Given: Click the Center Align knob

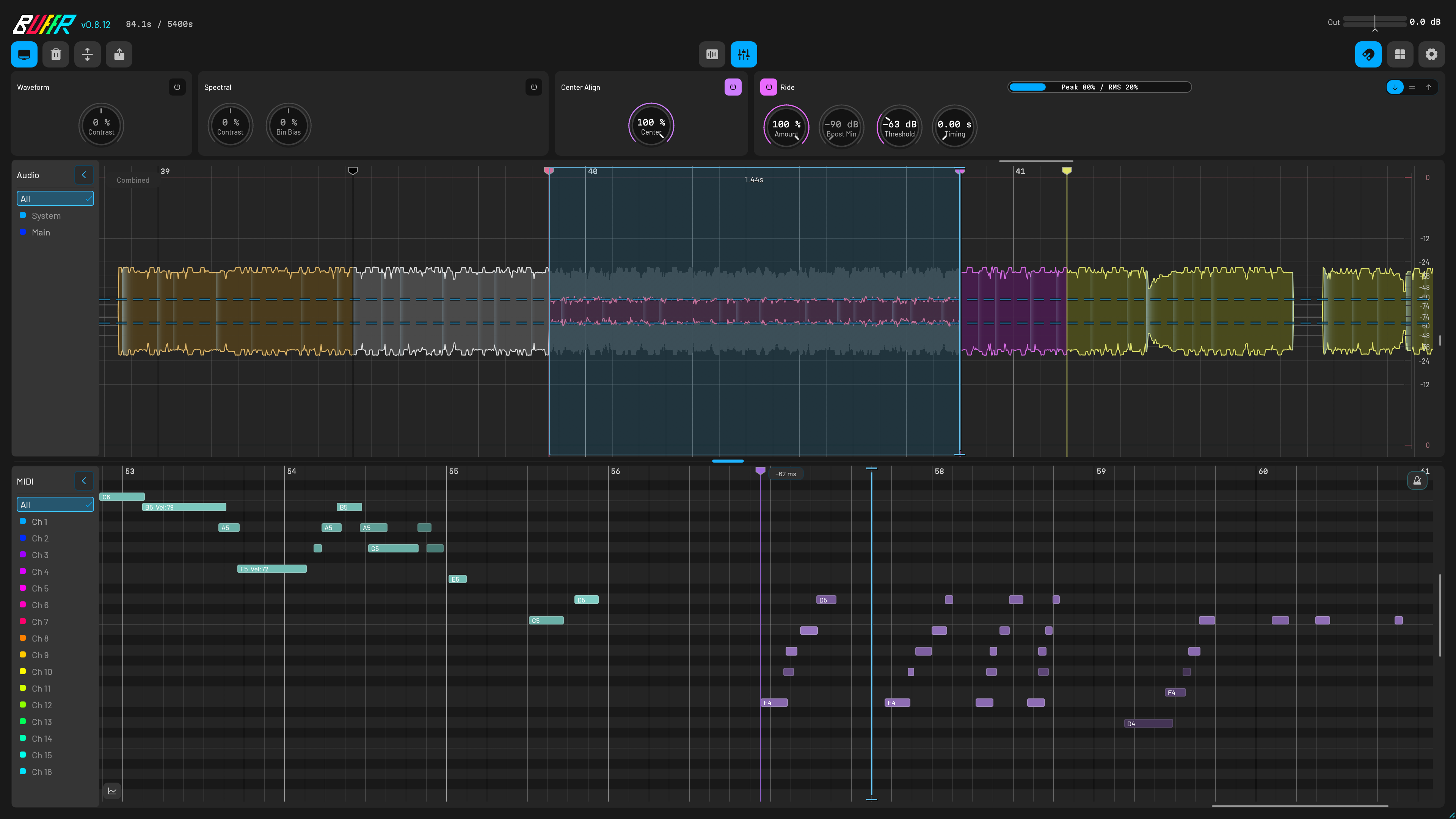Looking at the screenshot, I should point(651,124).
